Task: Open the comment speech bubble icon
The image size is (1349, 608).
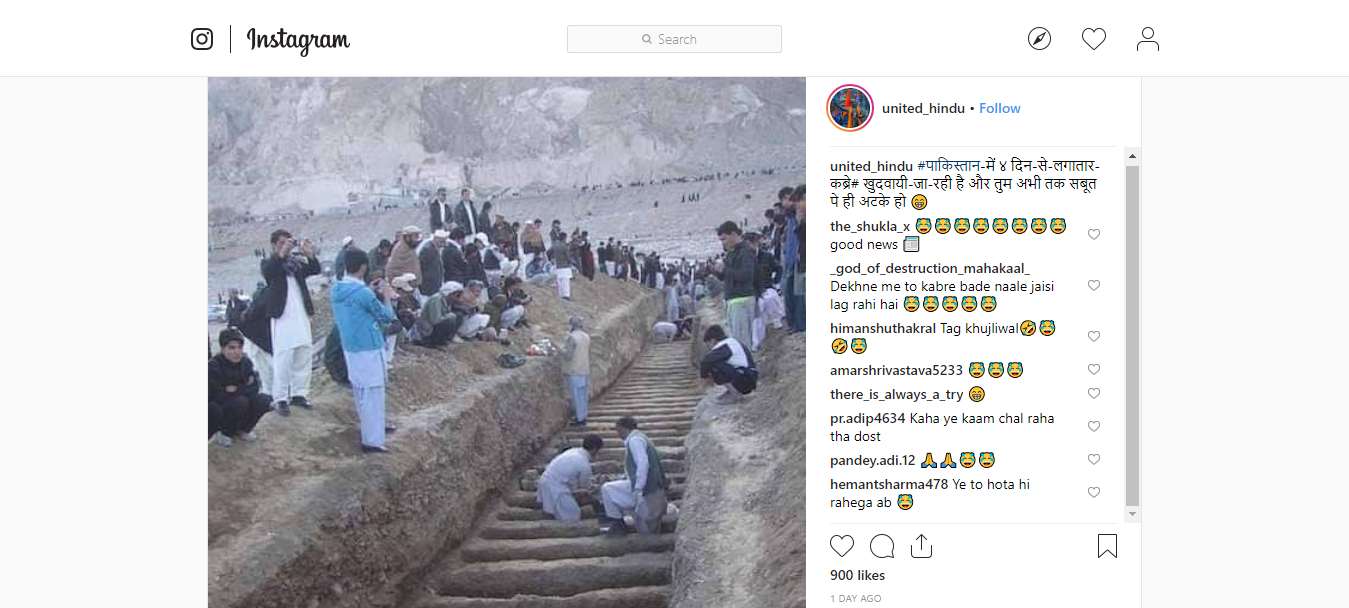Action: (x=882, y=546)
